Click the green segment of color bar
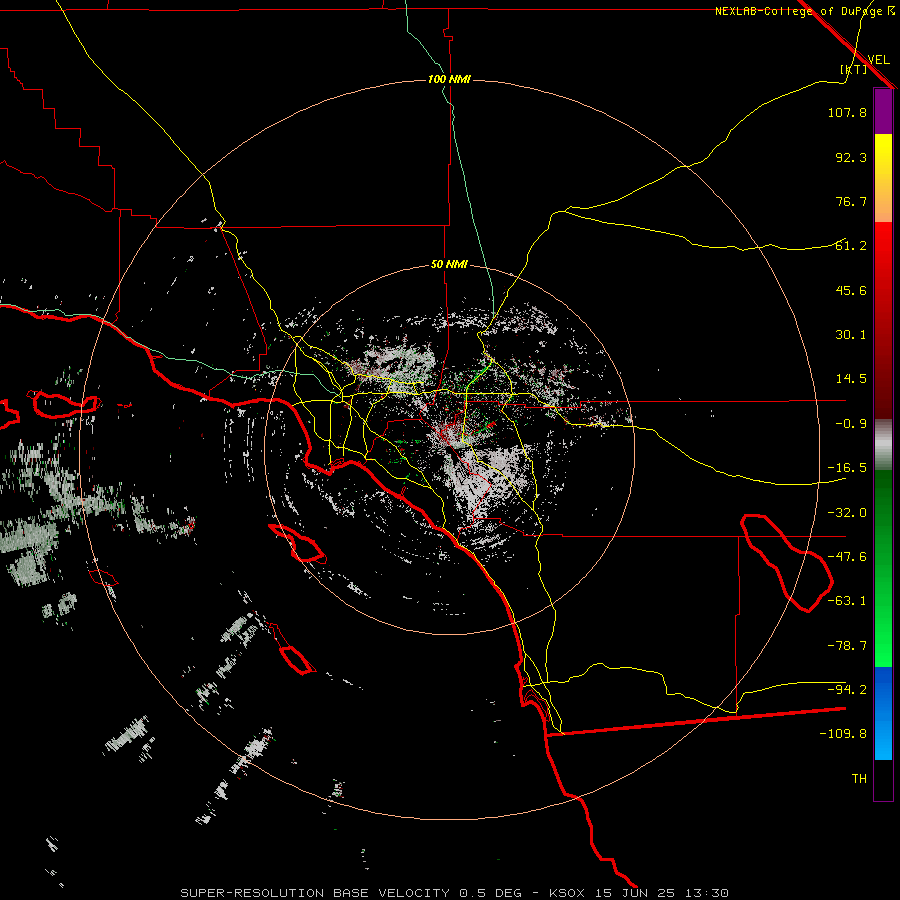This screenshot has width=900, height=900. (x=883, y=569)
